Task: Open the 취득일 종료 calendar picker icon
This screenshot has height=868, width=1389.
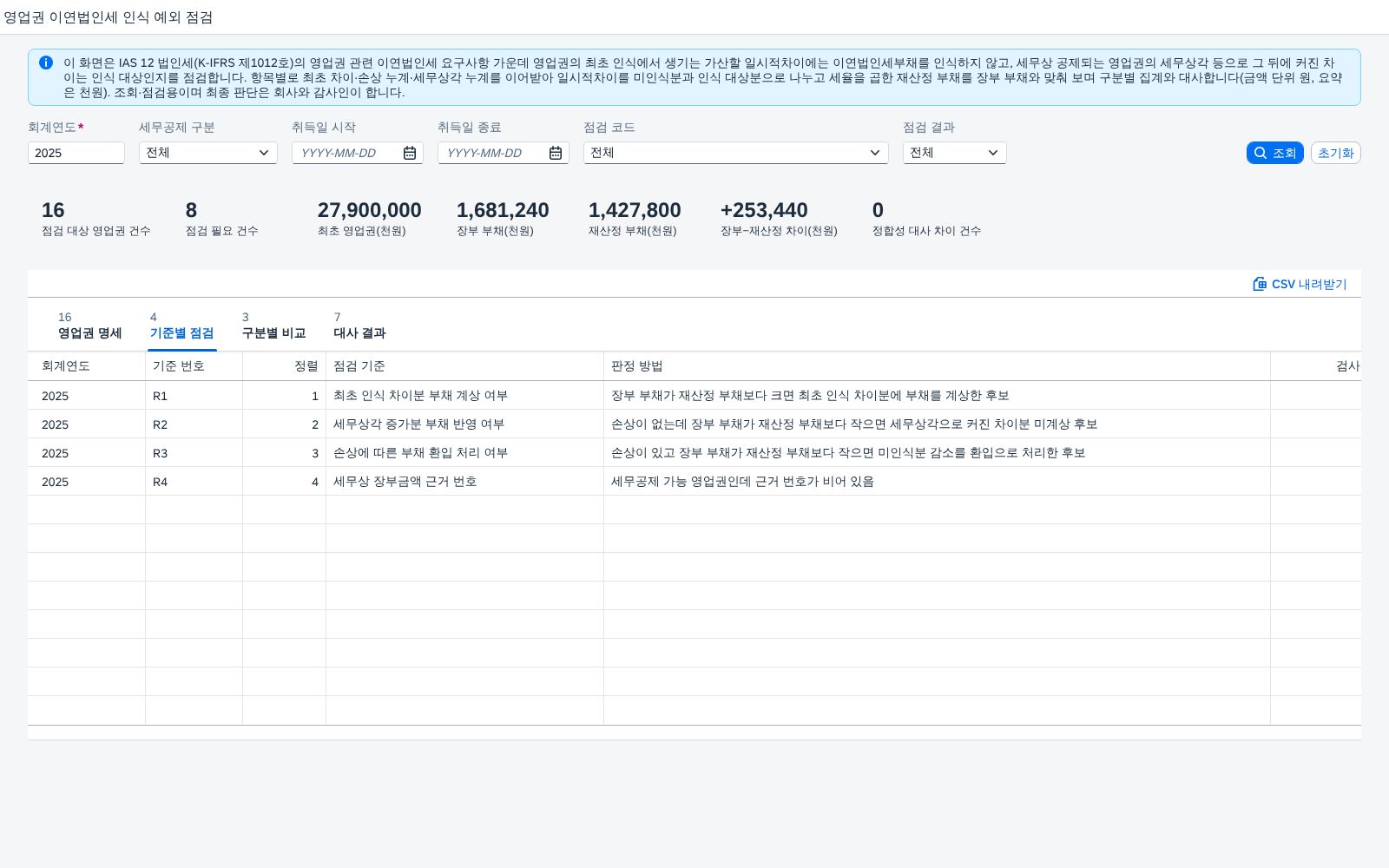Action: pyautogui.click(x=556, y=153)
